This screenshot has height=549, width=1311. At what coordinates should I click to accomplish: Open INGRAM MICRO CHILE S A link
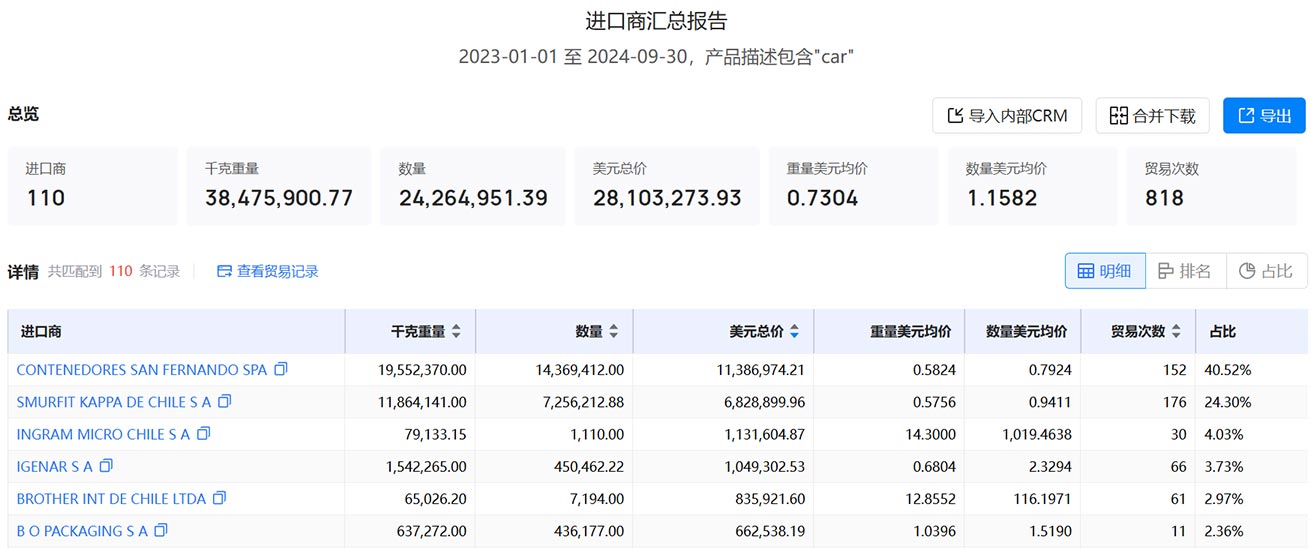point(103,434)
